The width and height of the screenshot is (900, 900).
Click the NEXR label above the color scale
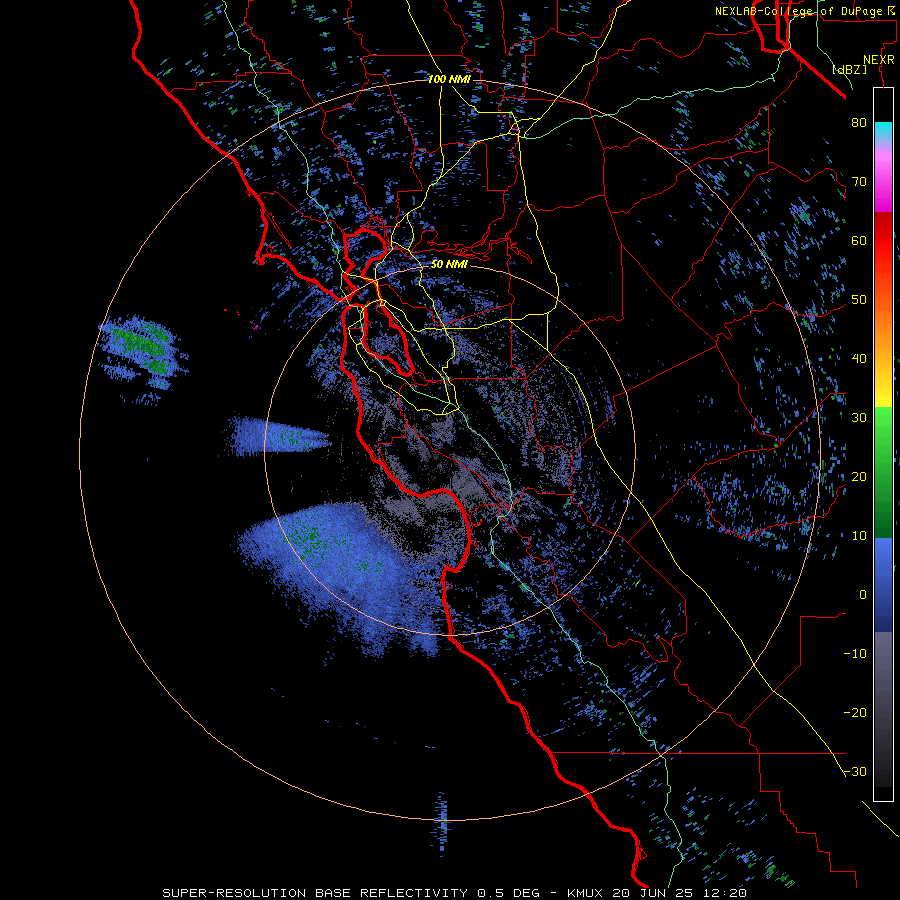[x=878, y=60]
